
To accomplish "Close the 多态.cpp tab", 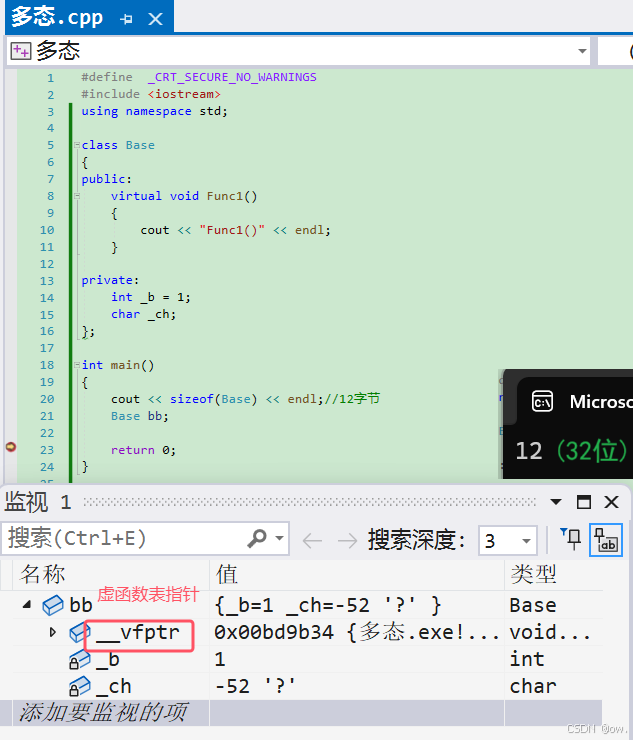I will tap(155, 19).
